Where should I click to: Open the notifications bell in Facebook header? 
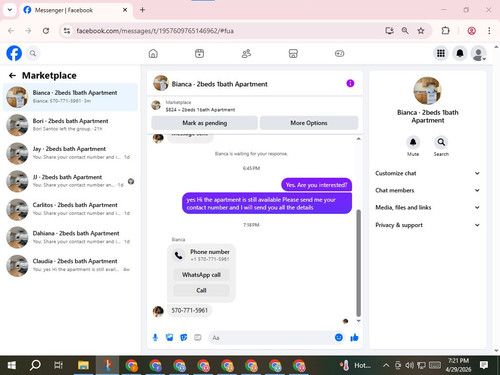pos(460,53)
